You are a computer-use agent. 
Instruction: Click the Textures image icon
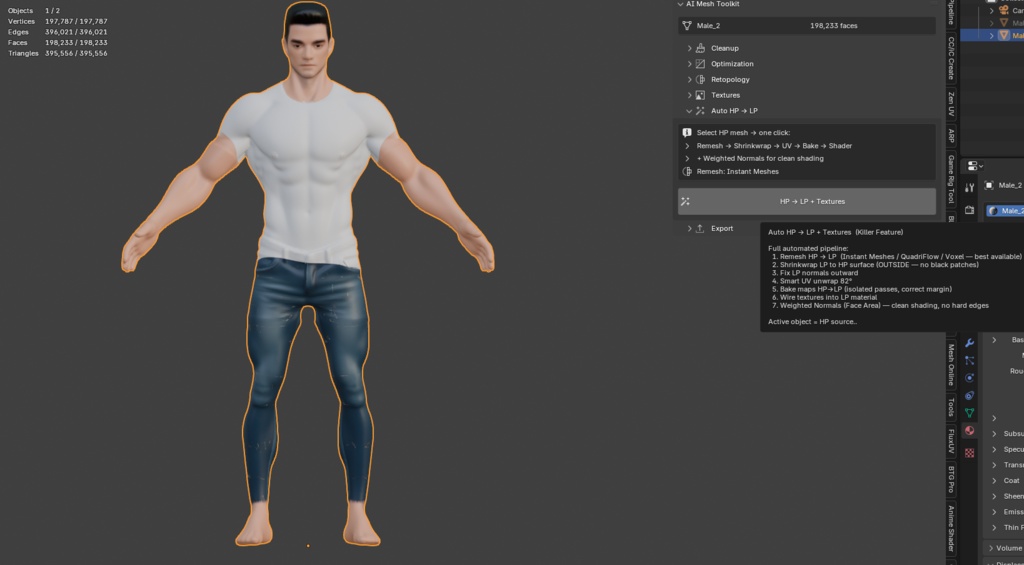[x=700, y=95]
